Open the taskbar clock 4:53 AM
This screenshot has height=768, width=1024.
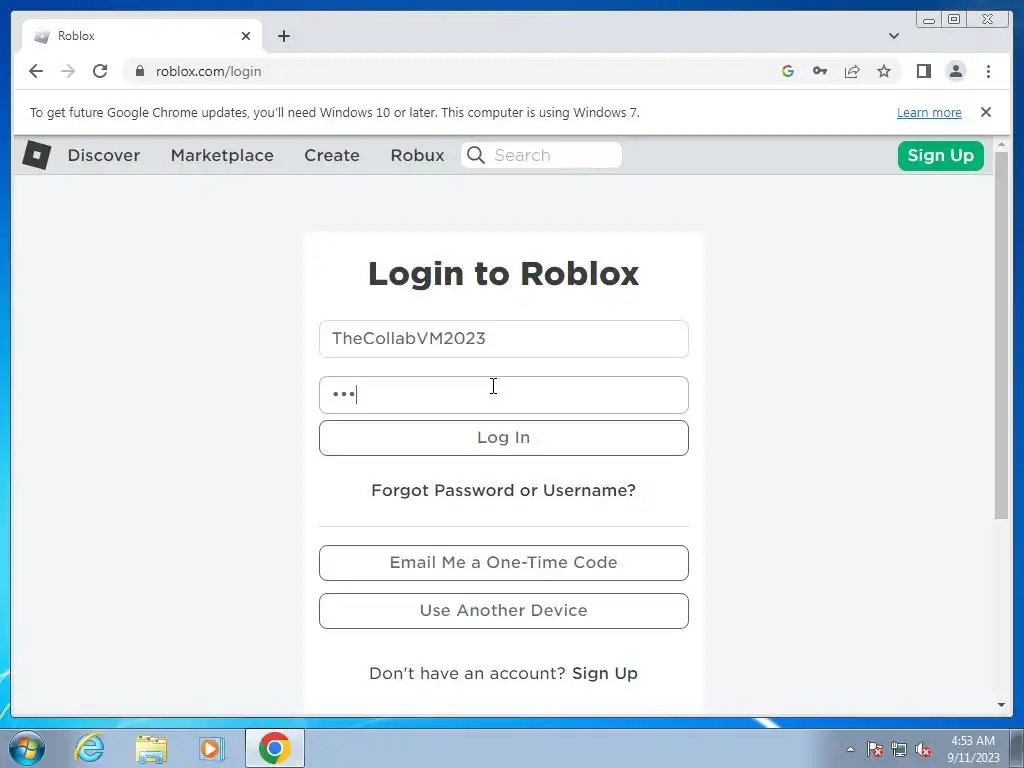pos(973,749)
